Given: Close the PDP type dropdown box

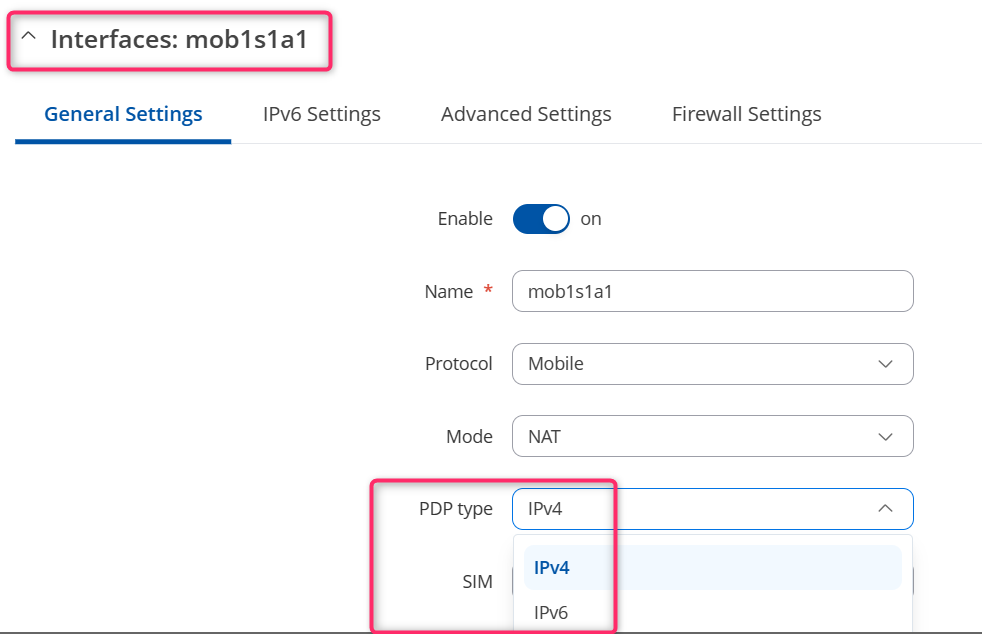Looking at the screenshot, I should coord(713,509).
